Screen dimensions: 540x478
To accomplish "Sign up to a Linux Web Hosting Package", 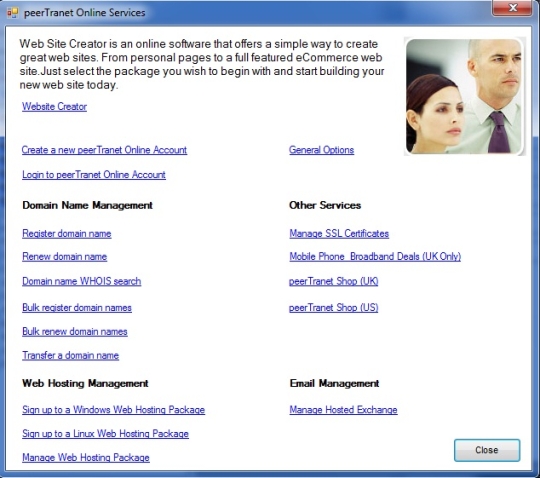I will click(105, 434).
